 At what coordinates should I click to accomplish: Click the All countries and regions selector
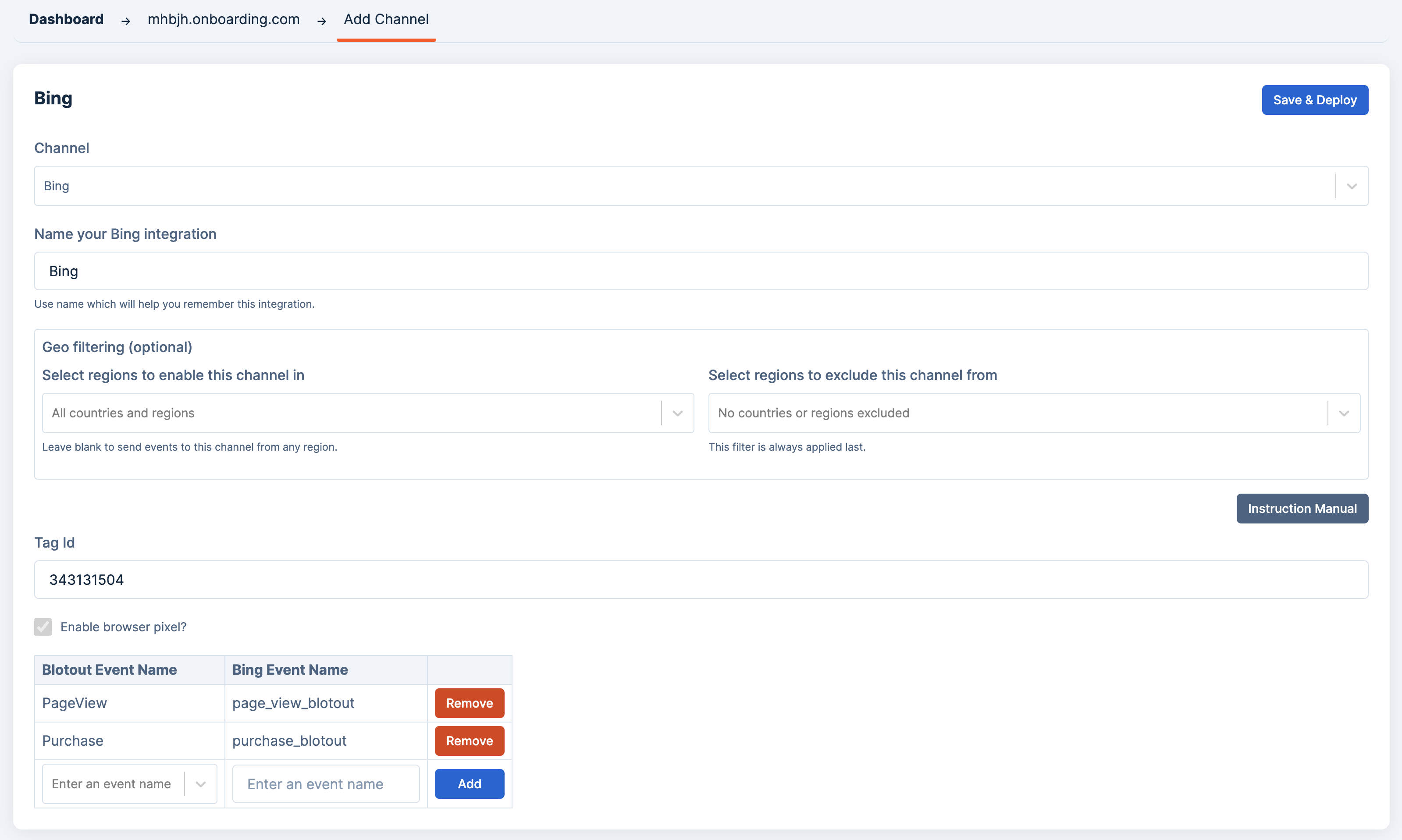tap(351, 413)
